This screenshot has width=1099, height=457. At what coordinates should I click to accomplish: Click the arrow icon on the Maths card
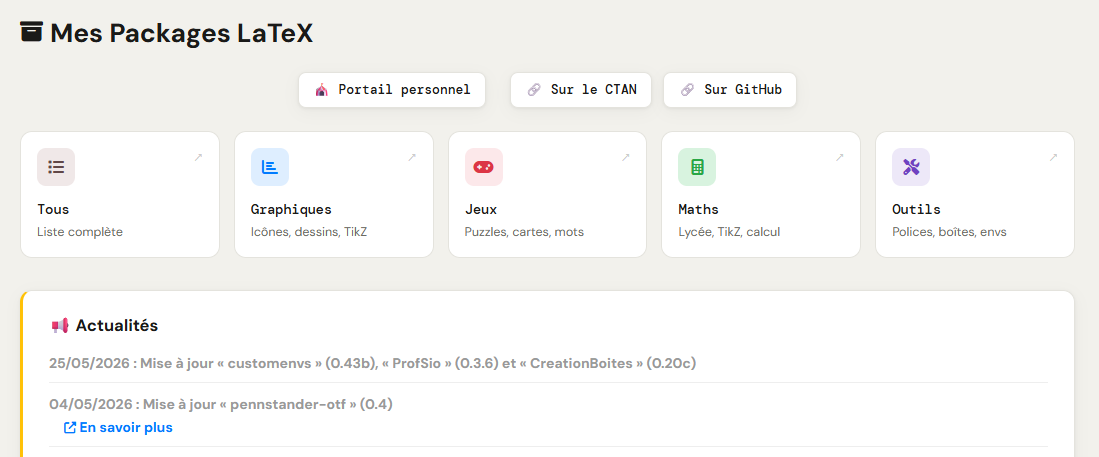pos(840,158)
